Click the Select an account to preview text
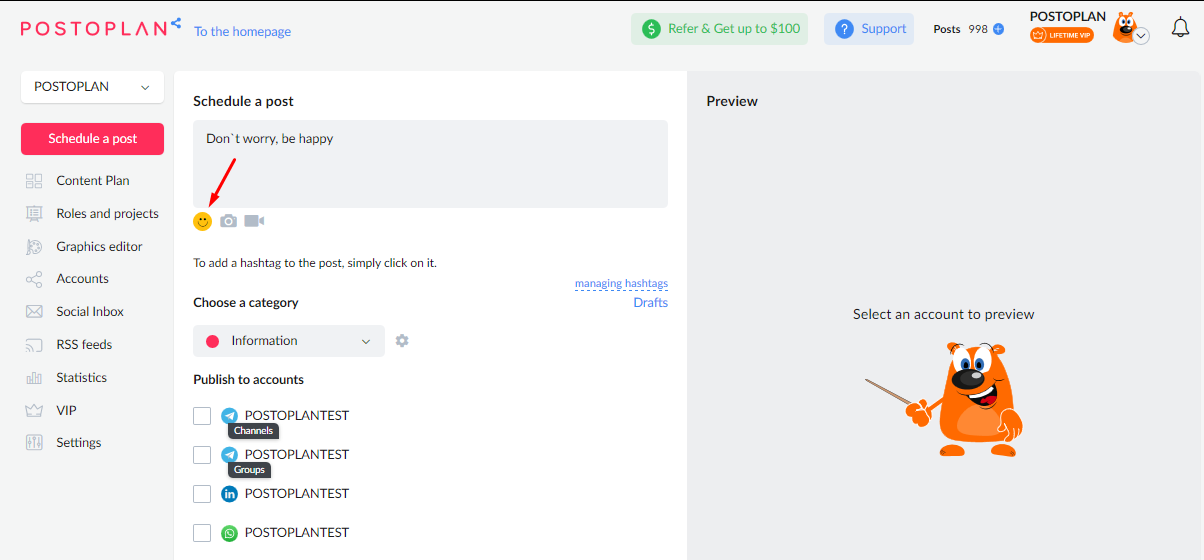The image size is (1204, 560). point(943,314)
